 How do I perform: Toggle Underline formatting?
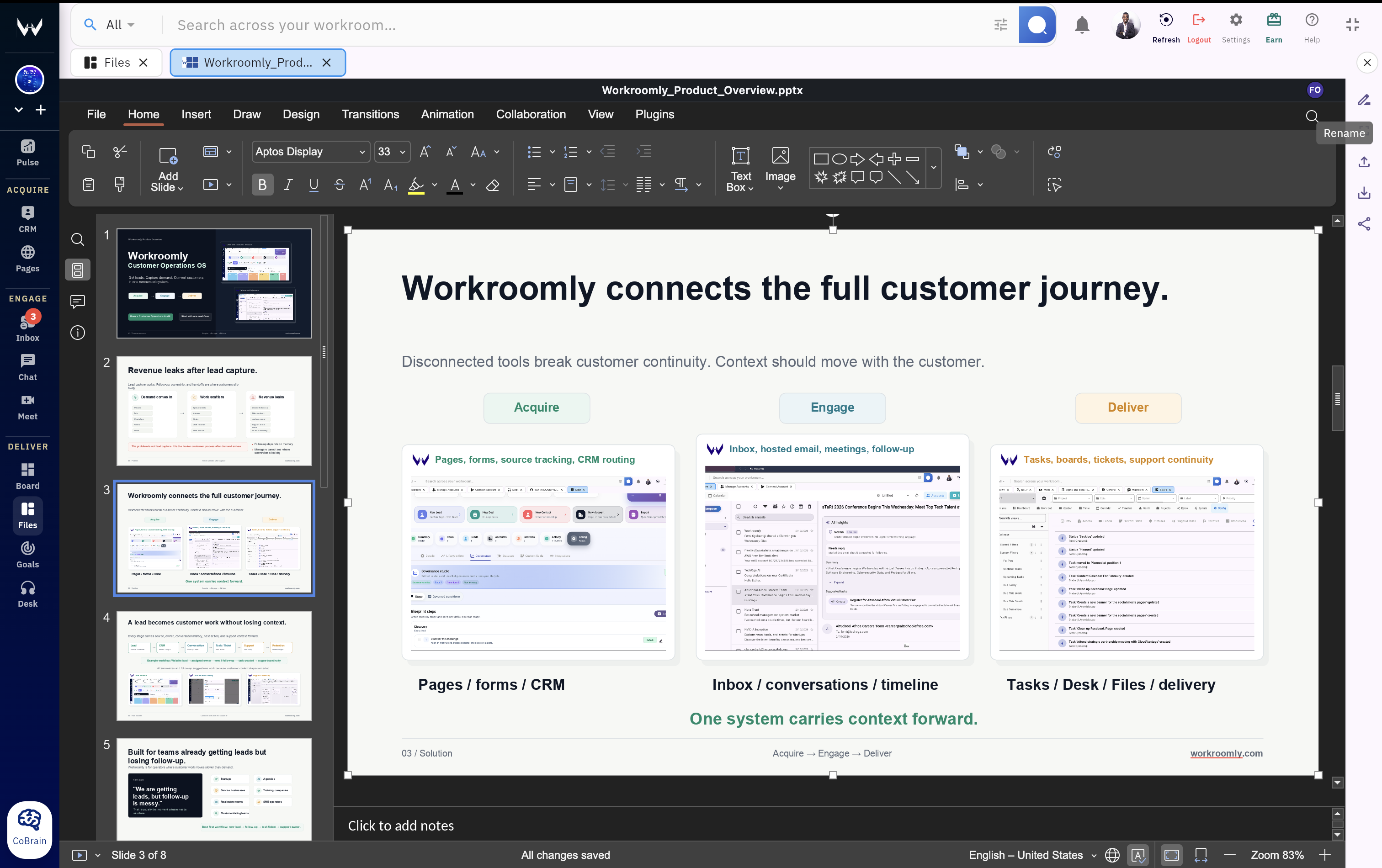[314, 185]
